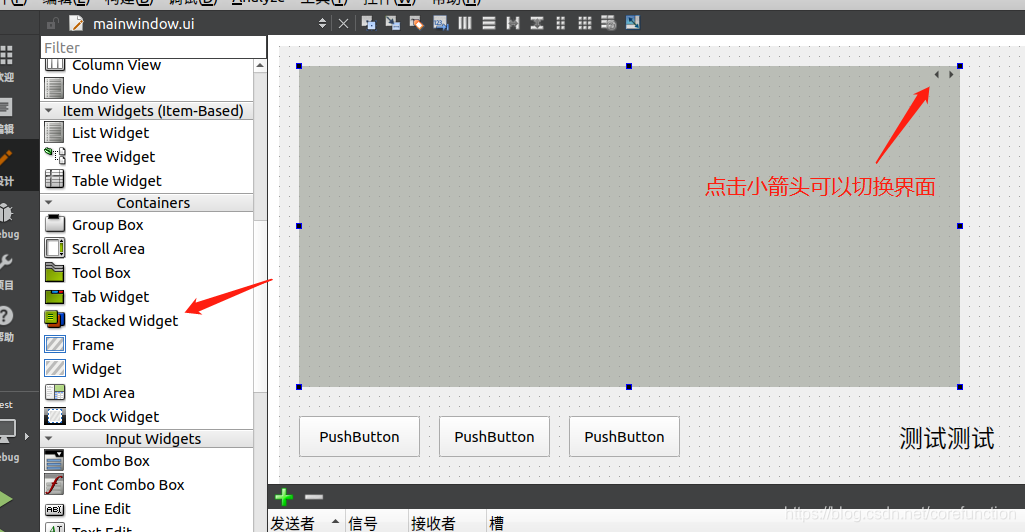Sort connections by 发送者 column header
Viewport: 1025px width, 532px height.
pos(305,523)
